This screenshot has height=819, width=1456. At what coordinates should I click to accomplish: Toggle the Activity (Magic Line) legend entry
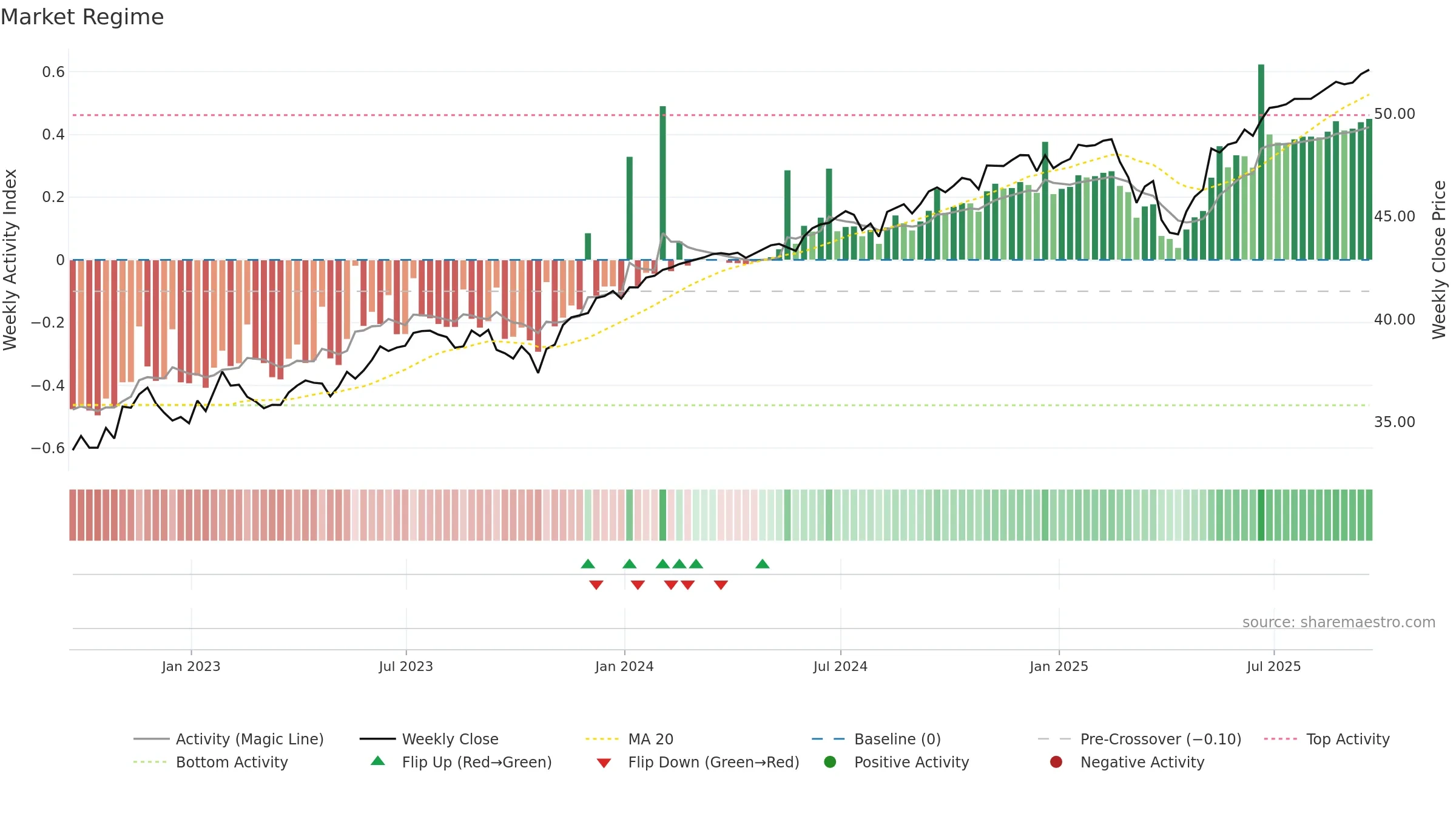coord(229,739)
